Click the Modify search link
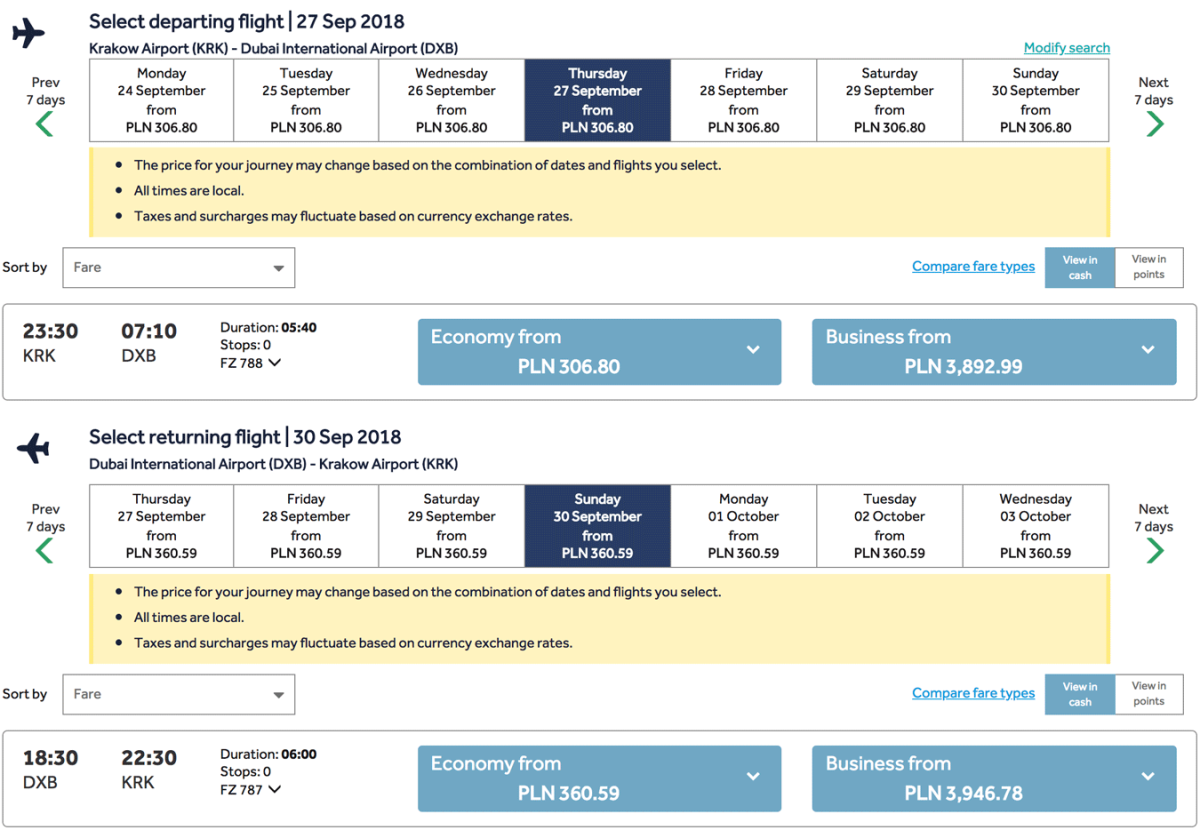The image size is (1200, 830). pos(1066,48)
